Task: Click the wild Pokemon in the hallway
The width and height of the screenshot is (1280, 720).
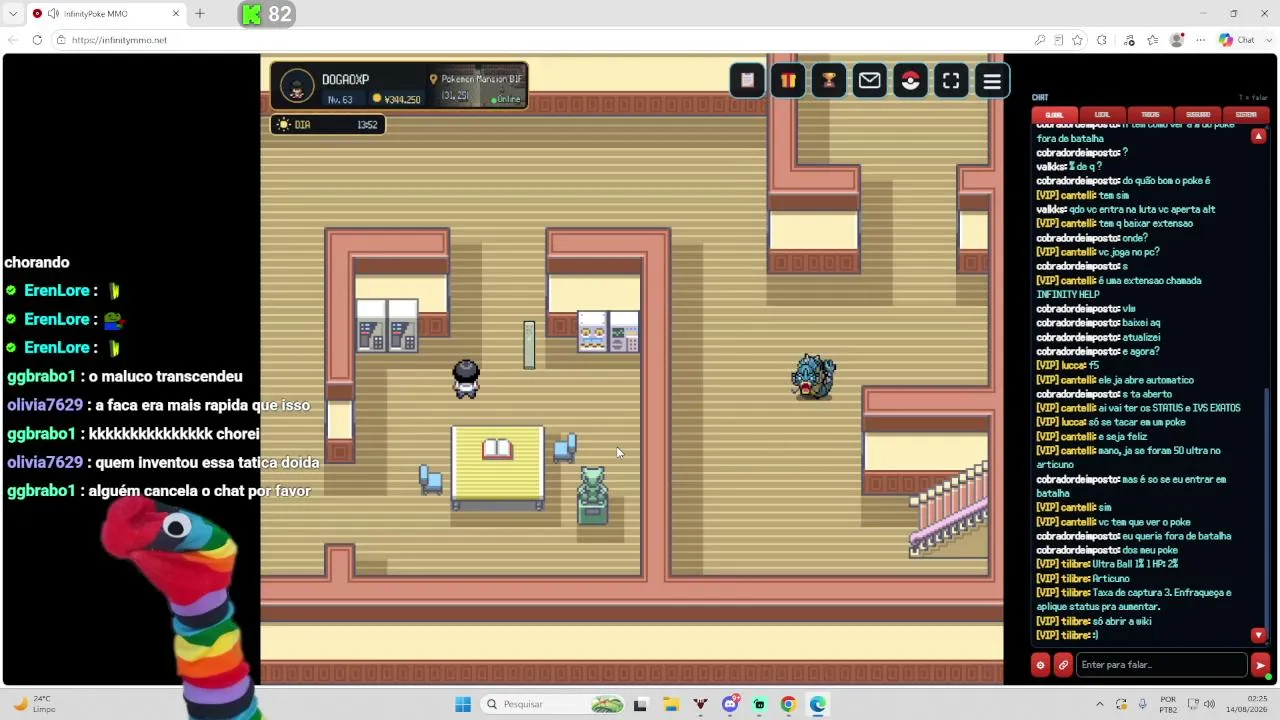Action: click(x=813, y=377)
